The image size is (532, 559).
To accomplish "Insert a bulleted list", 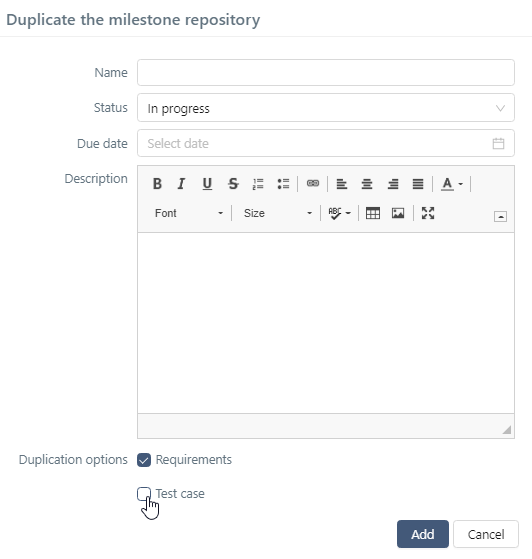I will (x=283, y=184).
